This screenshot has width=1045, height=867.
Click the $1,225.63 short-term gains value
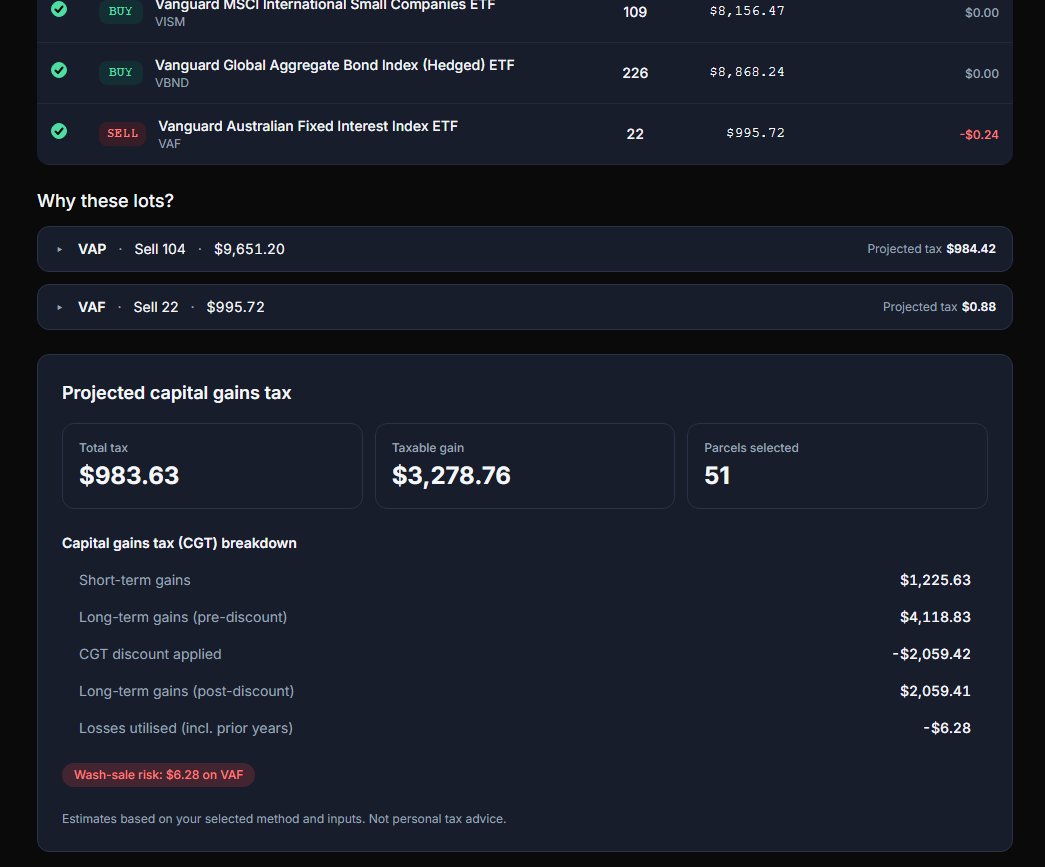[935, 580]
